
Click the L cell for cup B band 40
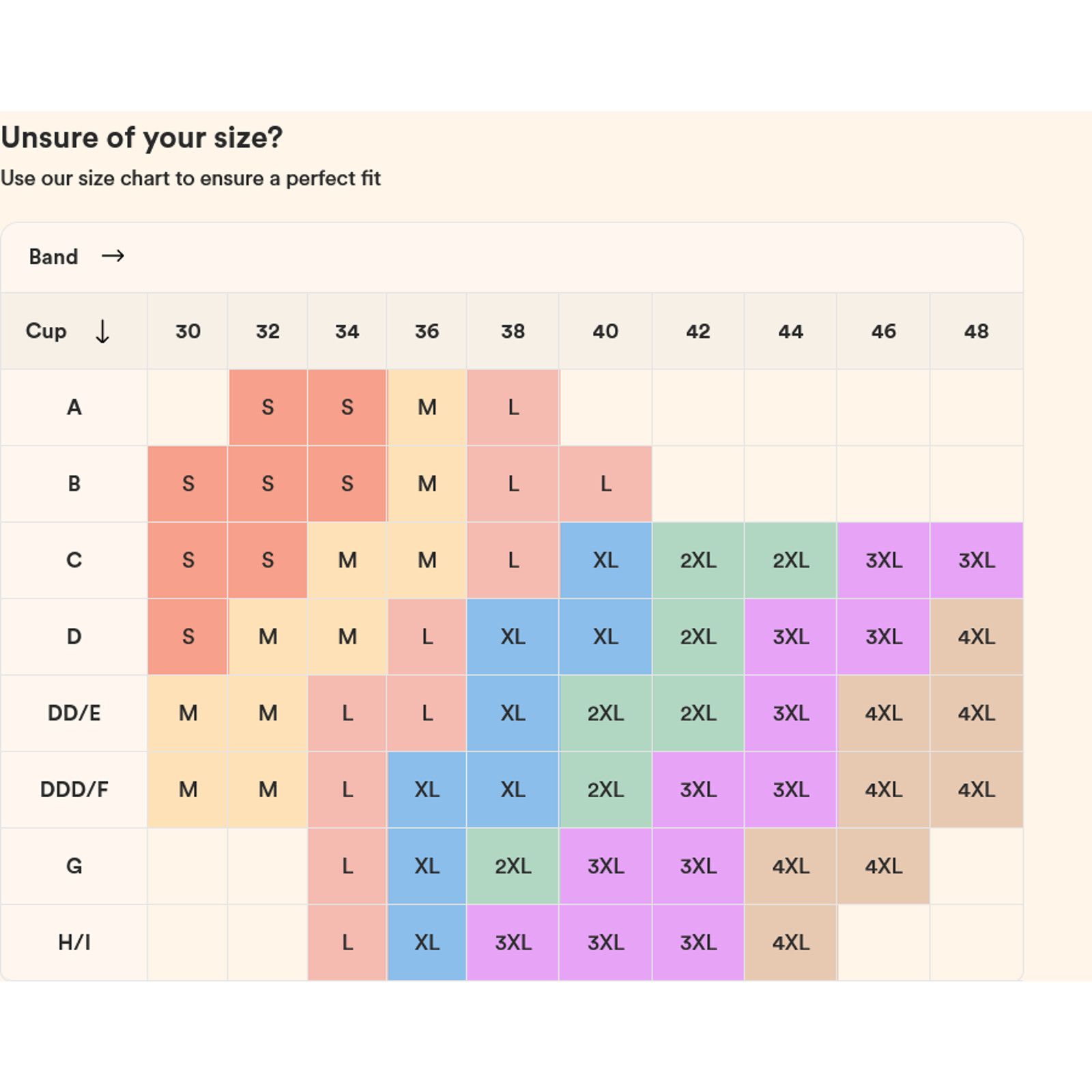tap(605, 484)
